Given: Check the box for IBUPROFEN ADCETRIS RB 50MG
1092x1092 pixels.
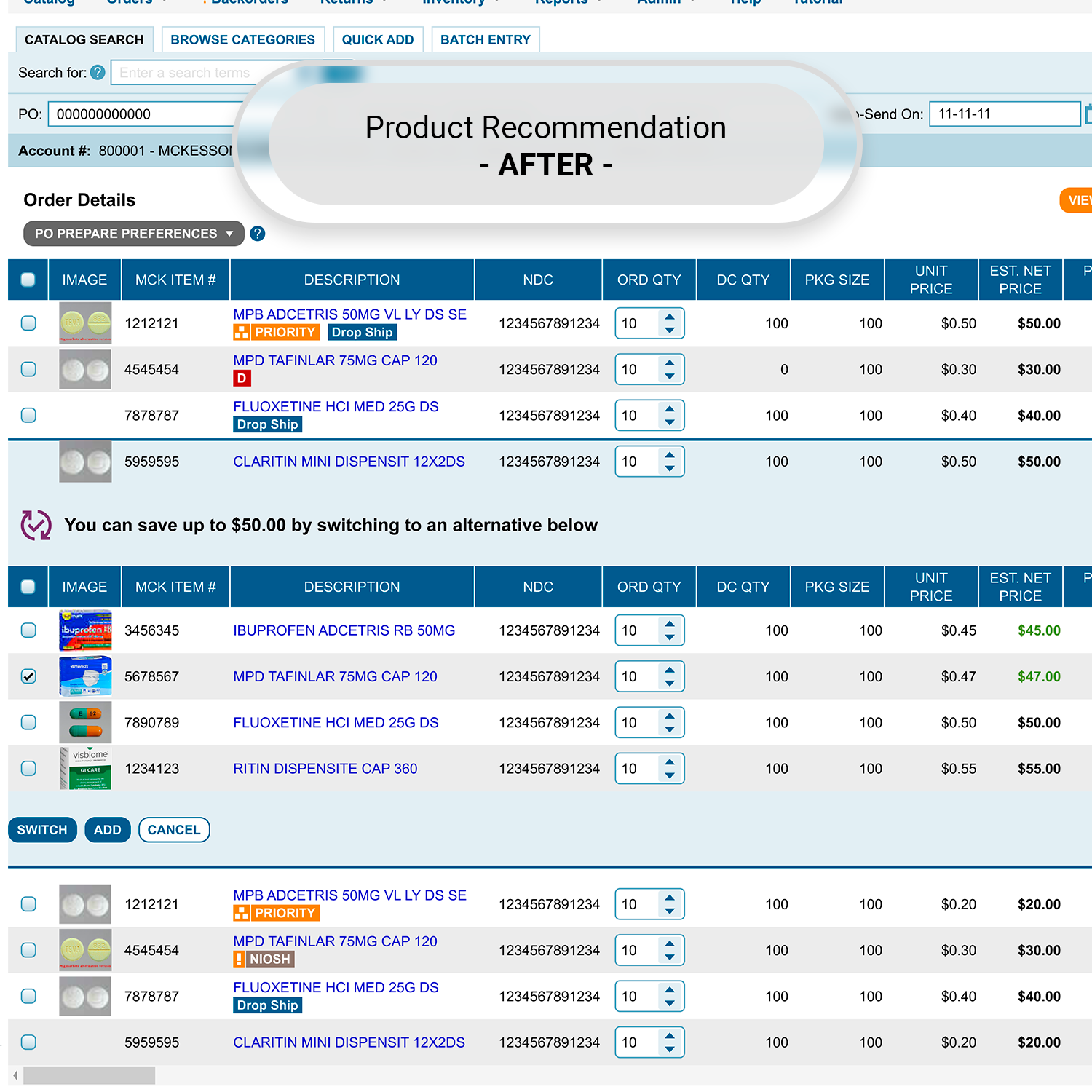Looking at the screenshot, I should [28, 630].
